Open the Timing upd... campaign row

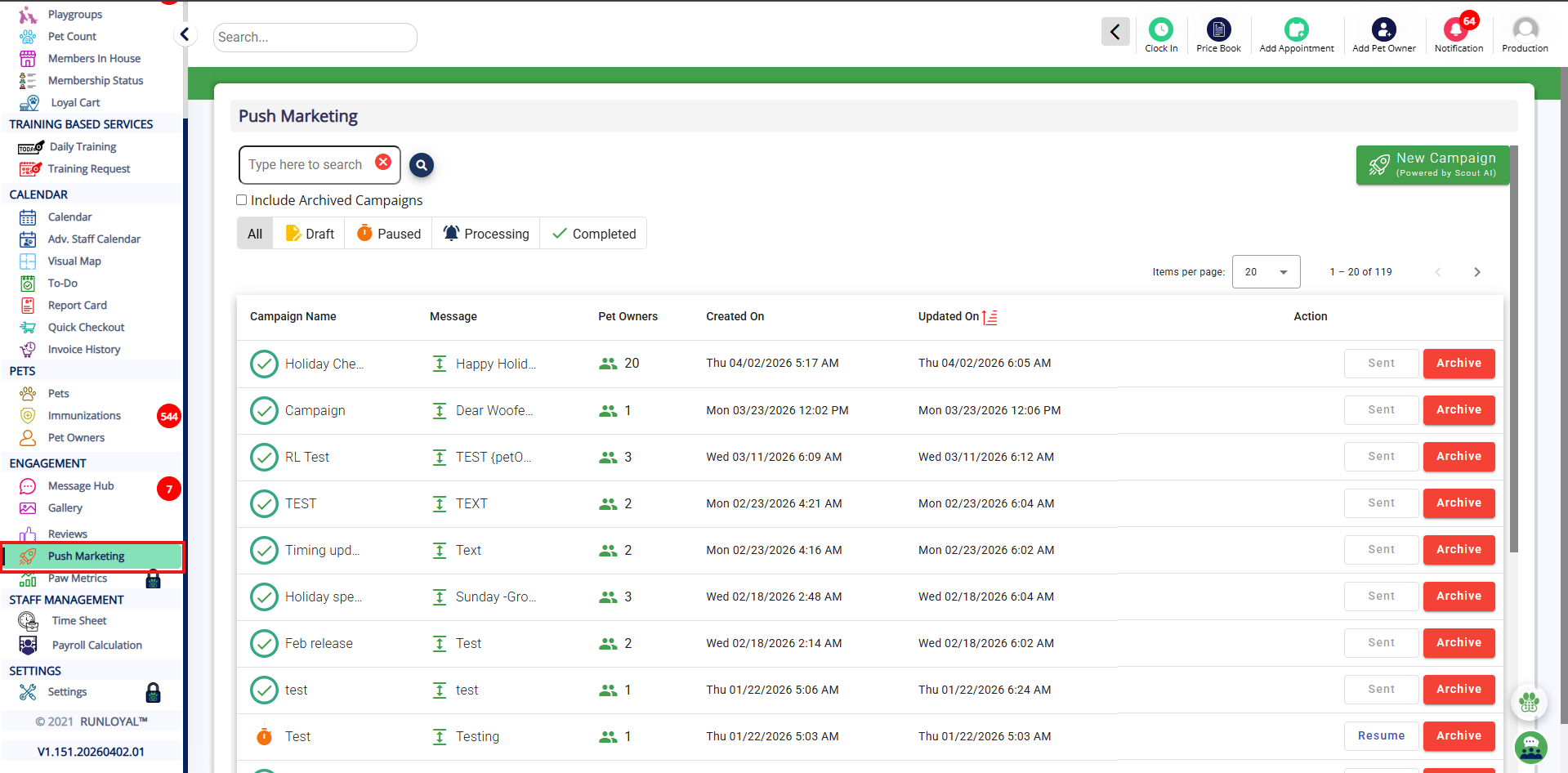(869, 551)
